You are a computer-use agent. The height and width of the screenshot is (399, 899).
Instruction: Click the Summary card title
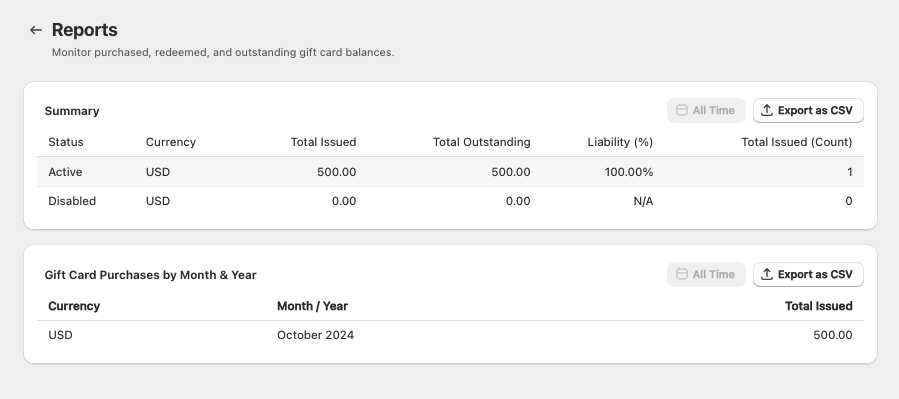click(72, 111)
